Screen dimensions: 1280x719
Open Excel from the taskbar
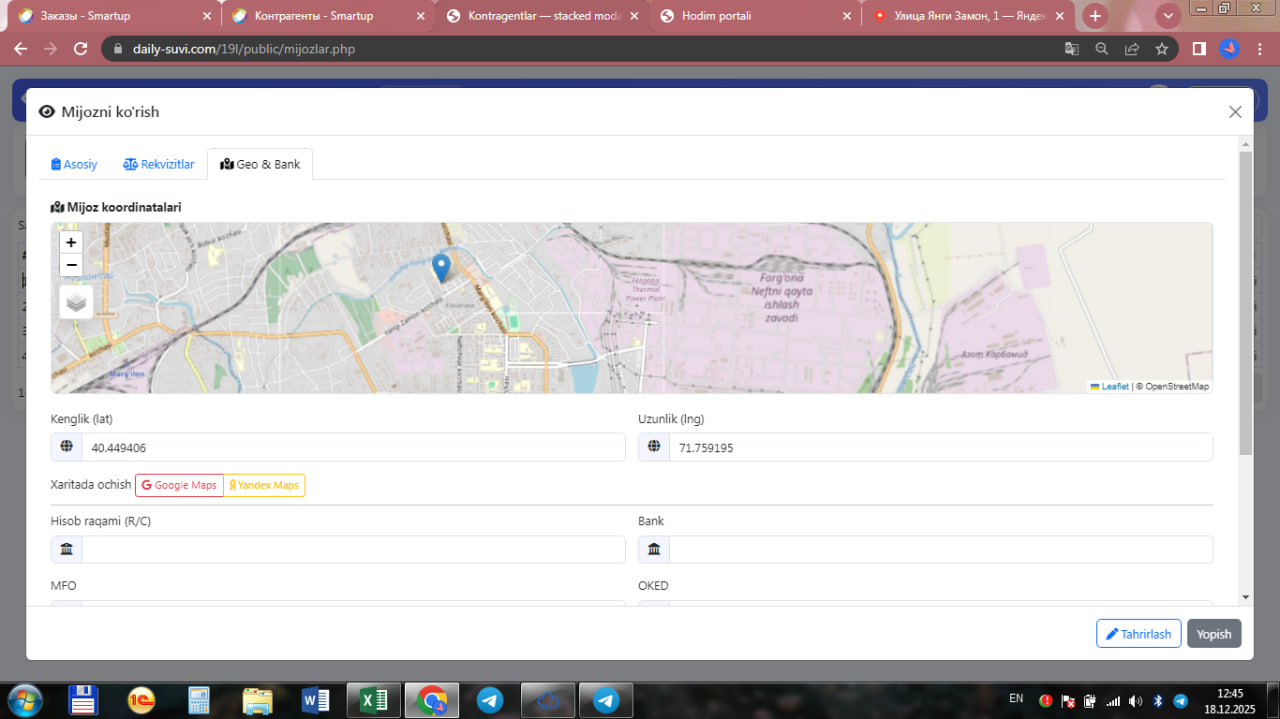pos(375,701)
